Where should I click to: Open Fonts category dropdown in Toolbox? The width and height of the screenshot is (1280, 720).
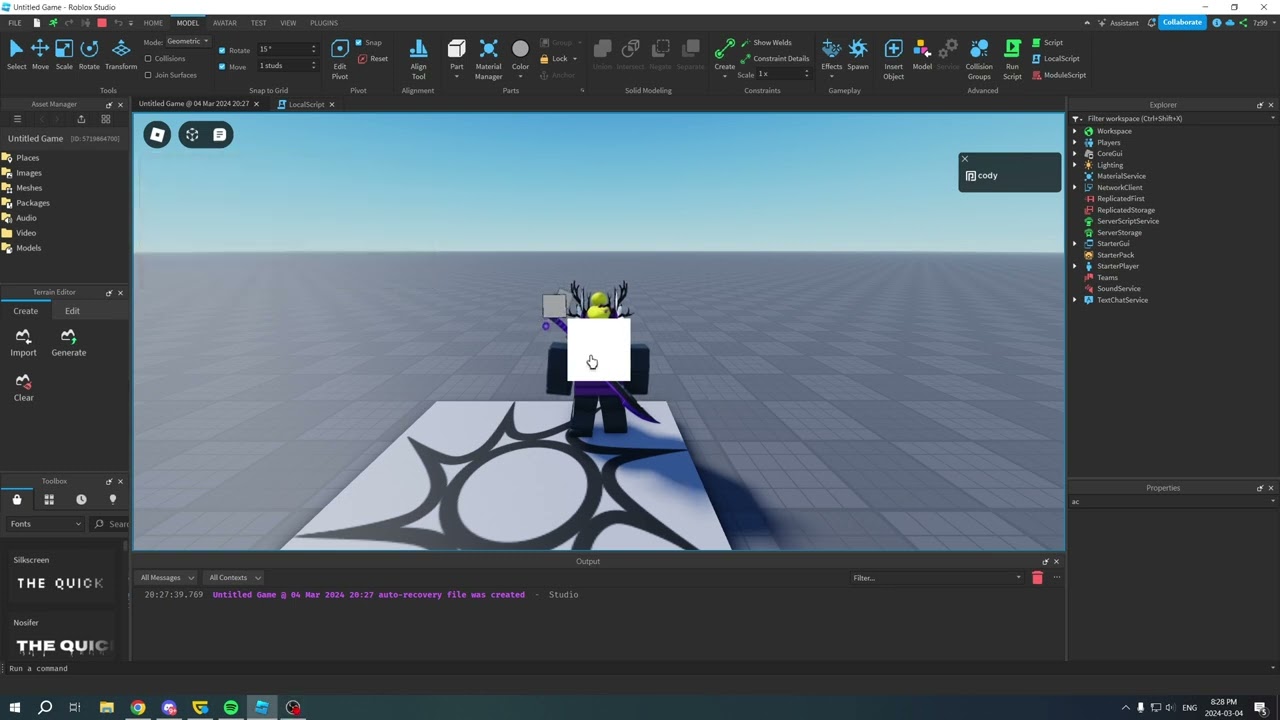(x=45, y=524)
